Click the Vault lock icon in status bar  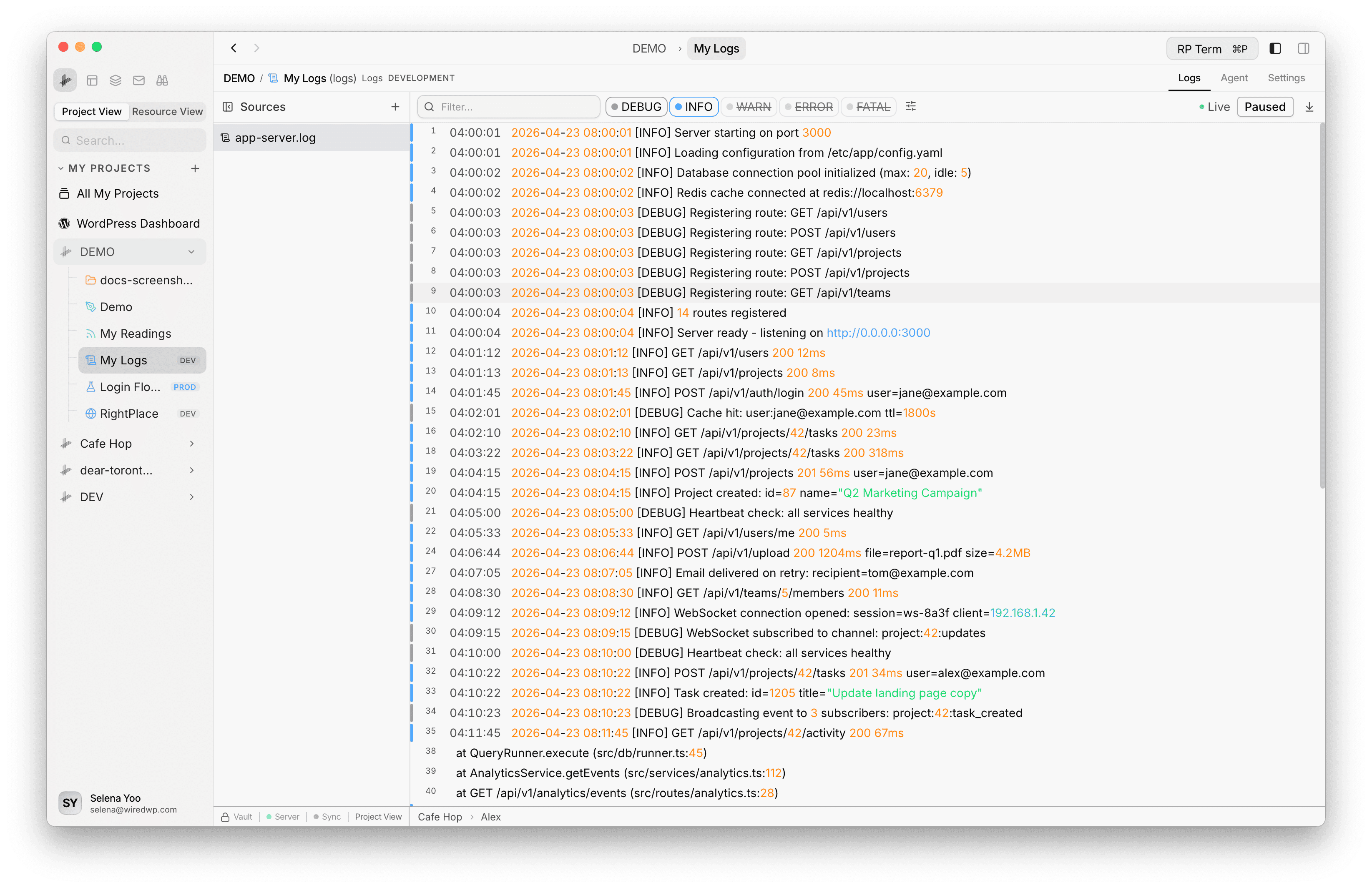[x=225, y=817]
